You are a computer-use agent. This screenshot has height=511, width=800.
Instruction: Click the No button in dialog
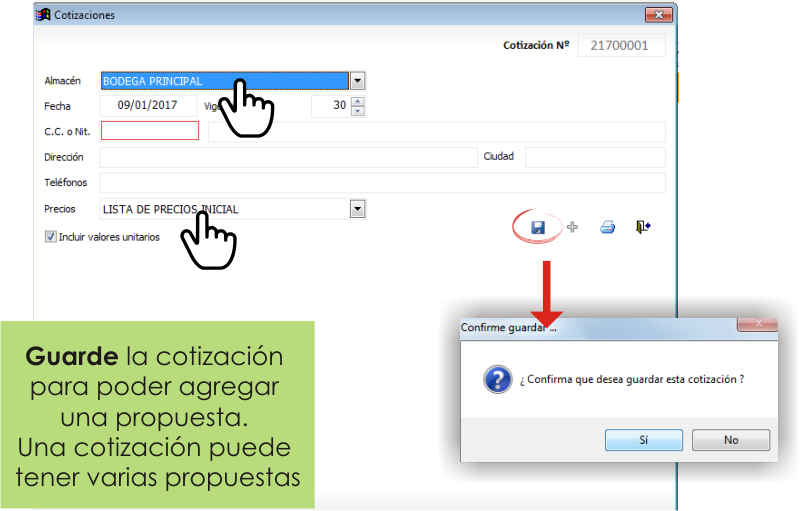coord(731,440)
